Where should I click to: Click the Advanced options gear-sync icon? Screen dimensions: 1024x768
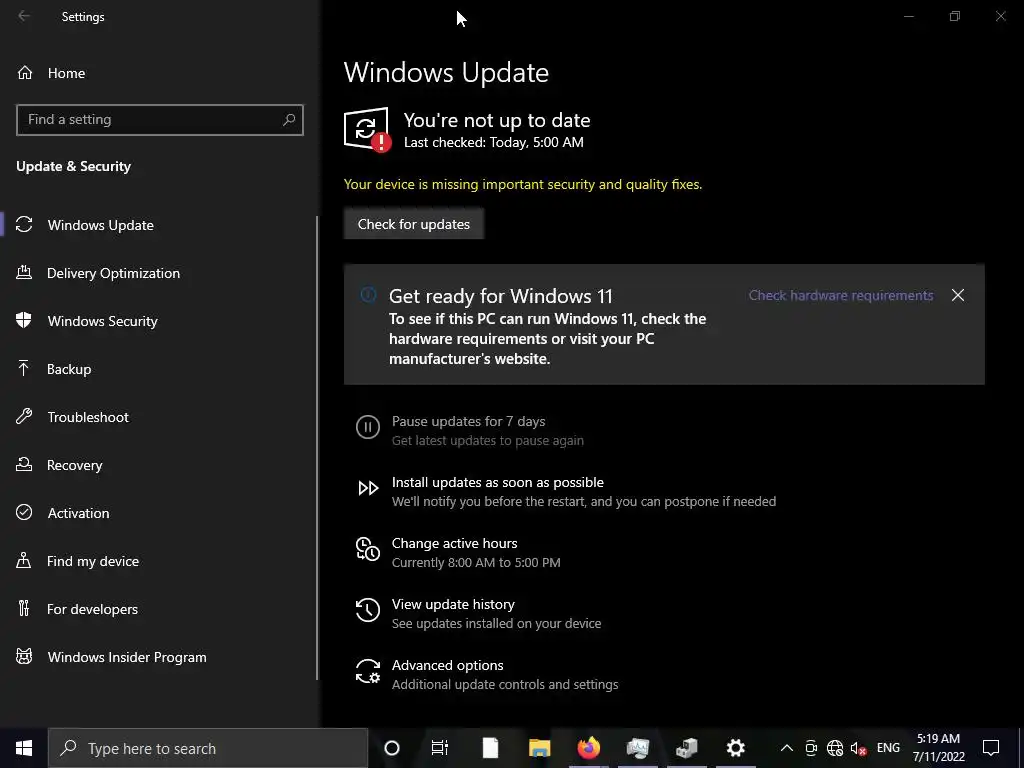(x=368, y=671)
